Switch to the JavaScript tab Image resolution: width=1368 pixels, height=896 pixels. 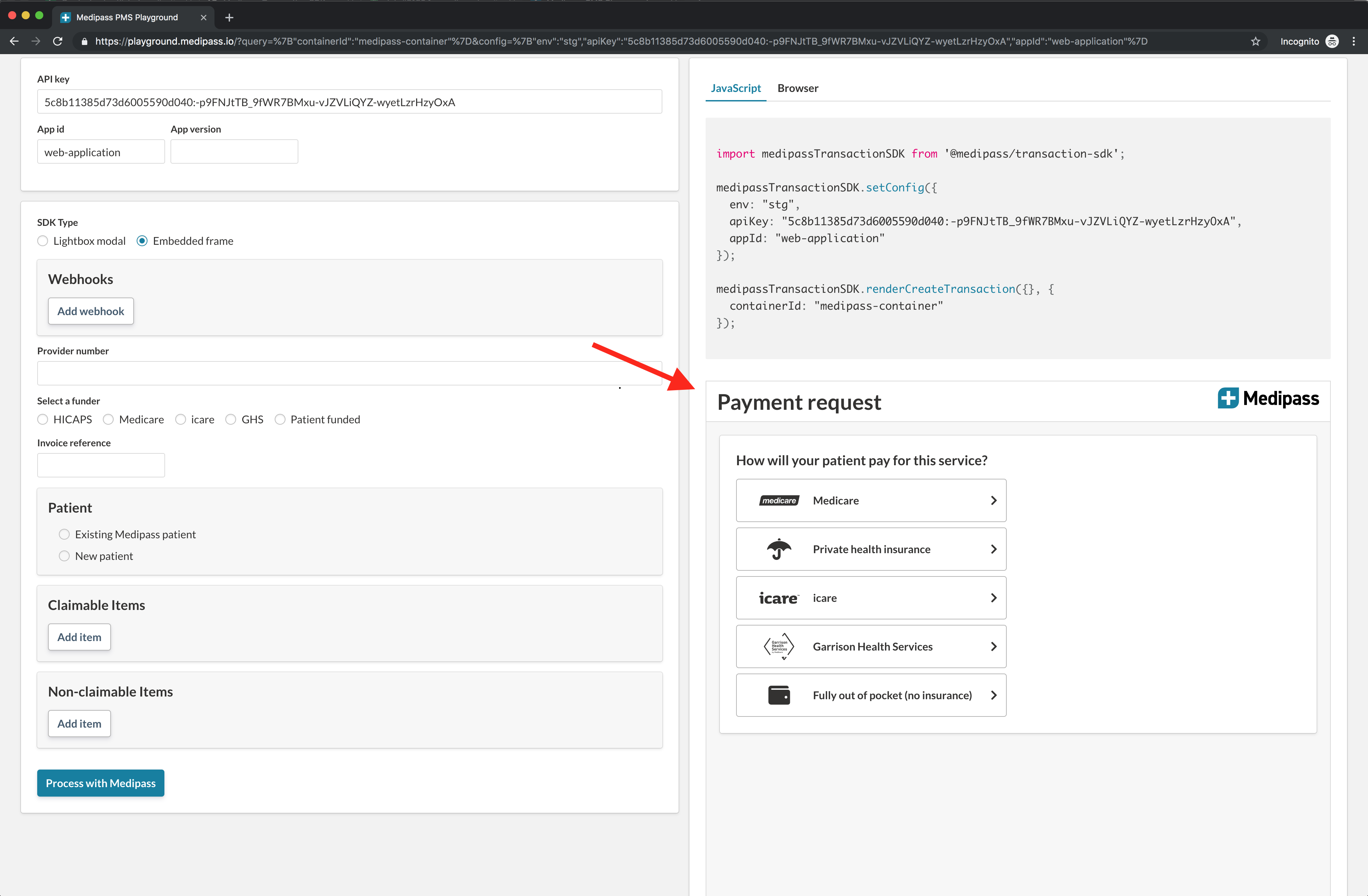(735, 88)
